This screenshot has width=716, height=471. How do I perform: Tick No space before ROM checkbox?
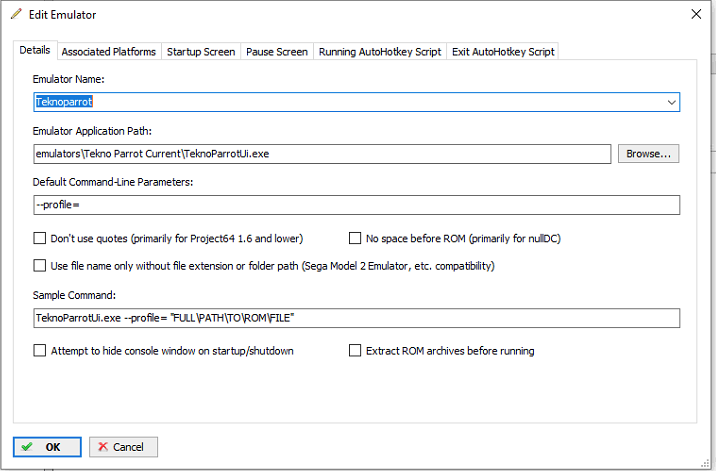click(355, 238)
